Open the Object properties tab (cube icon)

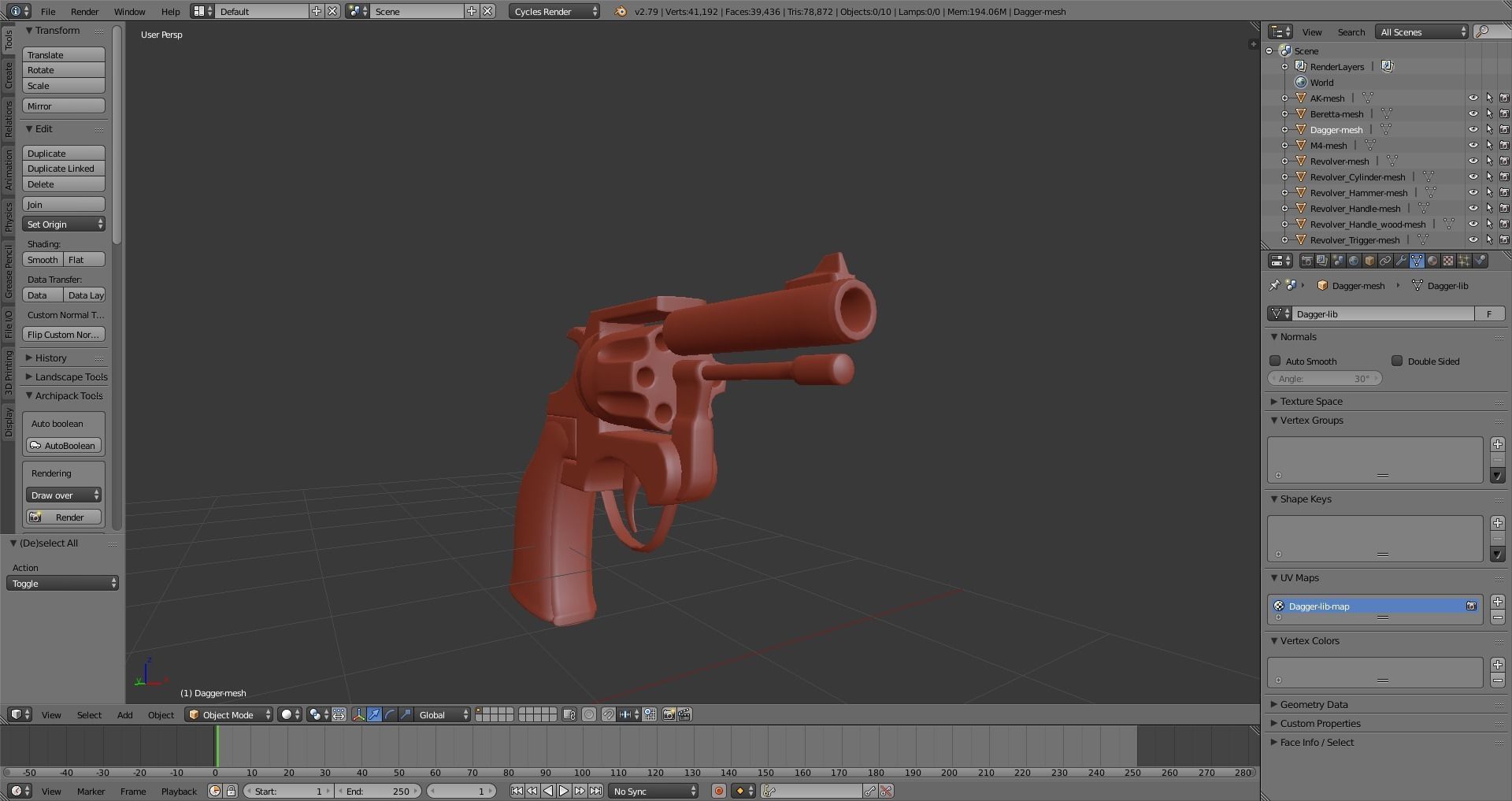click(x=1369, y=261)
